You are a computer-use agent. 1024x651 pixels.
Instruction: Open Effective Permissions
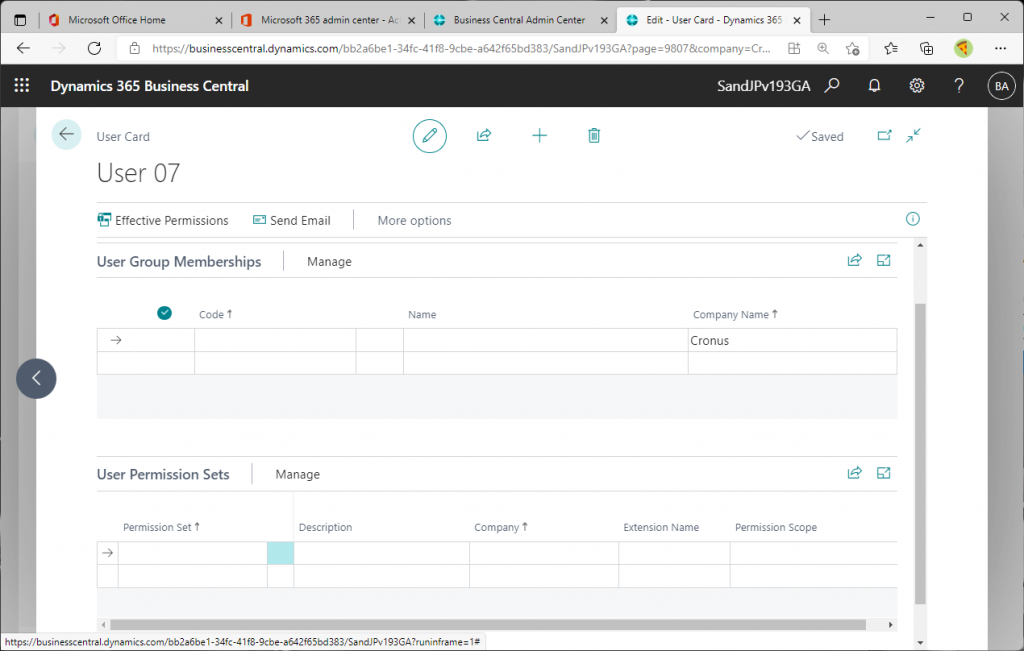(163, 221)
